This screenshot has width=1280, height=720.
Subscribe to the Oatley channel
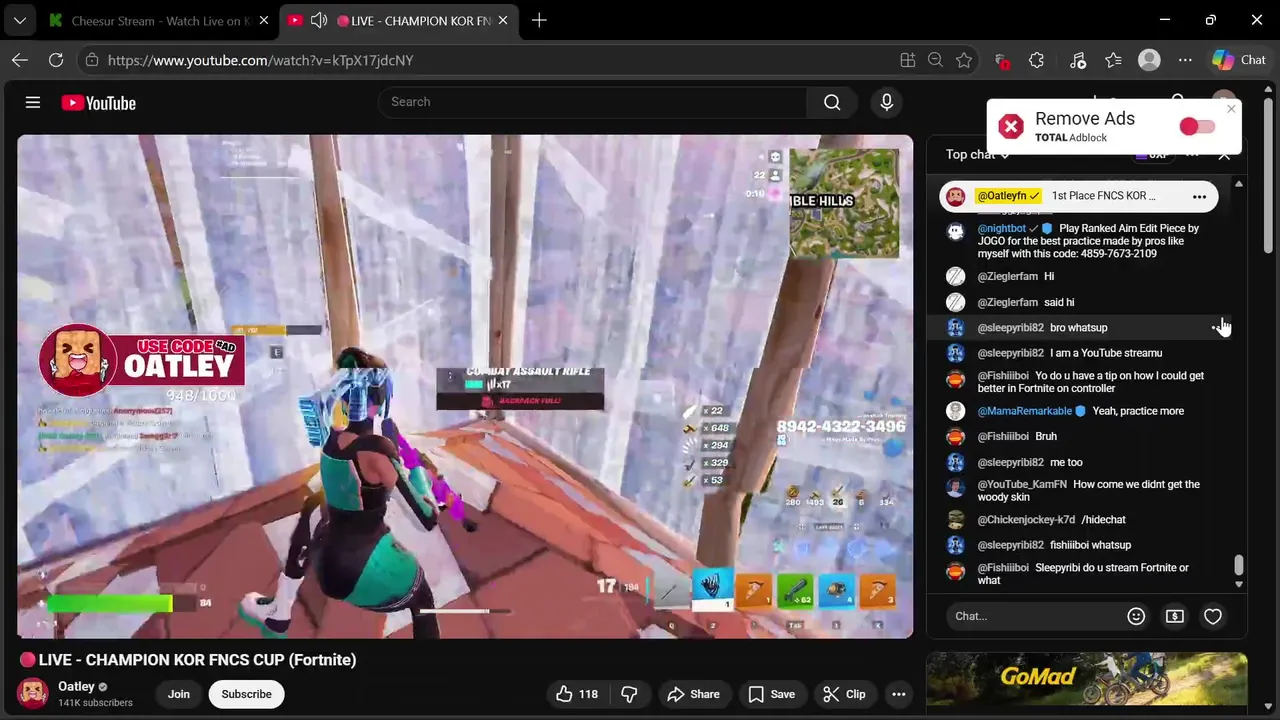point(246,694)
